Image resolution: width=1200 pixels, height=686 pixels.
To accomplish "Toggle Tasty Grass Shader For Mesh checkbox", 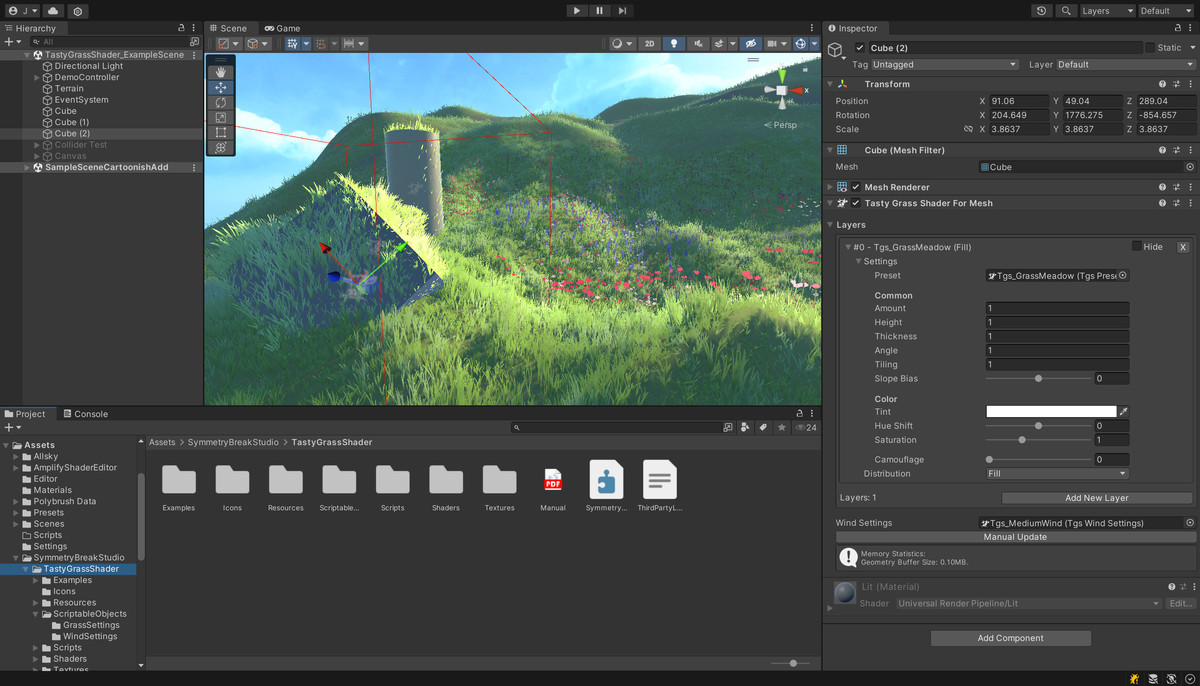I will [856, 203].
